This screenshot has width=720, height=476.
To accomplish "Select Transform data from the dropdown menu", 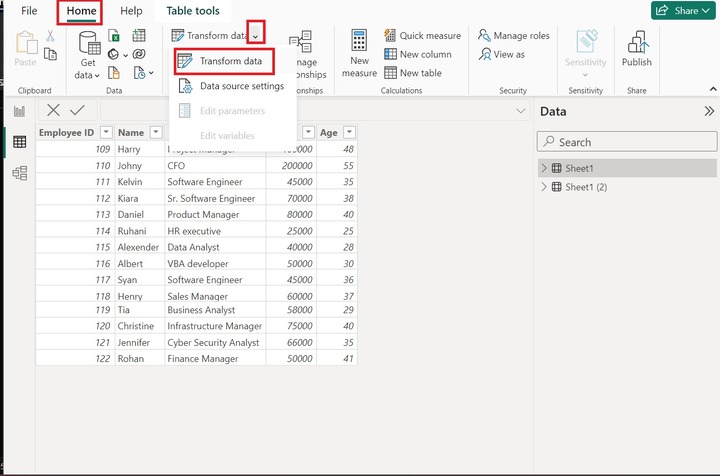I will pos(230,61).
